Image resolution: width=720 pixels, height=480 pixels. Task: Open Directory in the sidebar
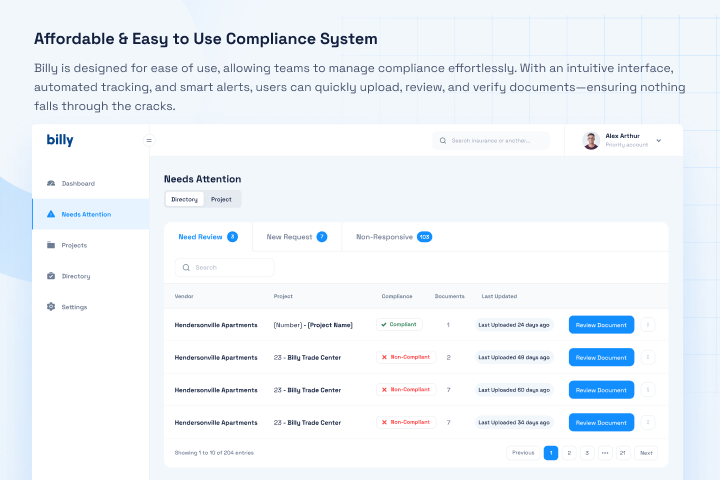click(90, 276)
